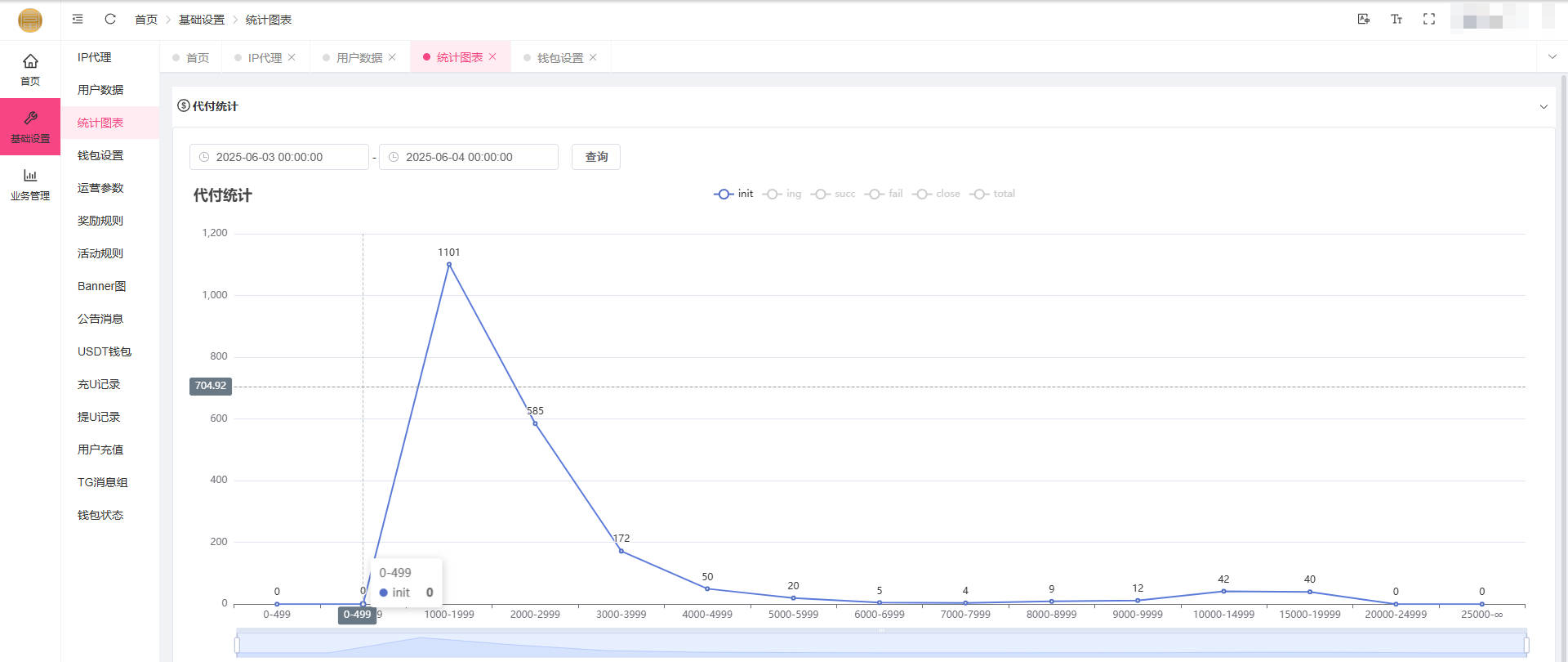This screenshot has width=1568, height=662.
Task: Click 基础设置 in the breadcrumb
Action: [x=202, y=20]
